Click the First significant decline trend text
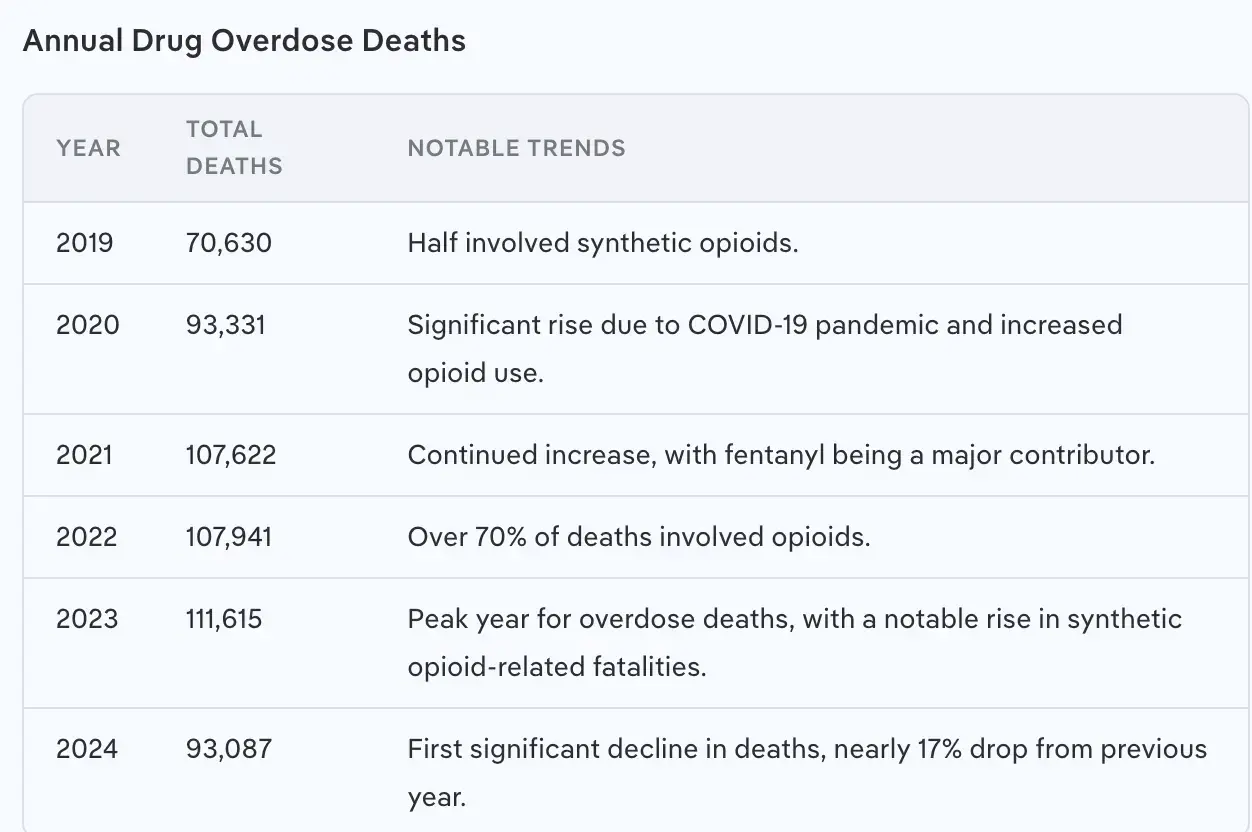 tap(806, 772)
